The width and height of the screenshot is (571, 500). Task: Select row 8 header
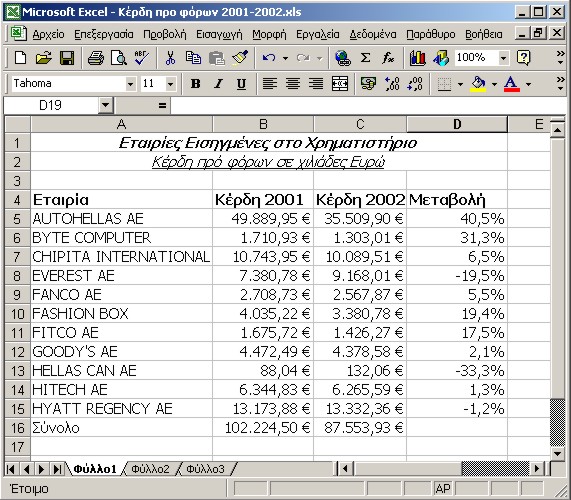(17, 276)
